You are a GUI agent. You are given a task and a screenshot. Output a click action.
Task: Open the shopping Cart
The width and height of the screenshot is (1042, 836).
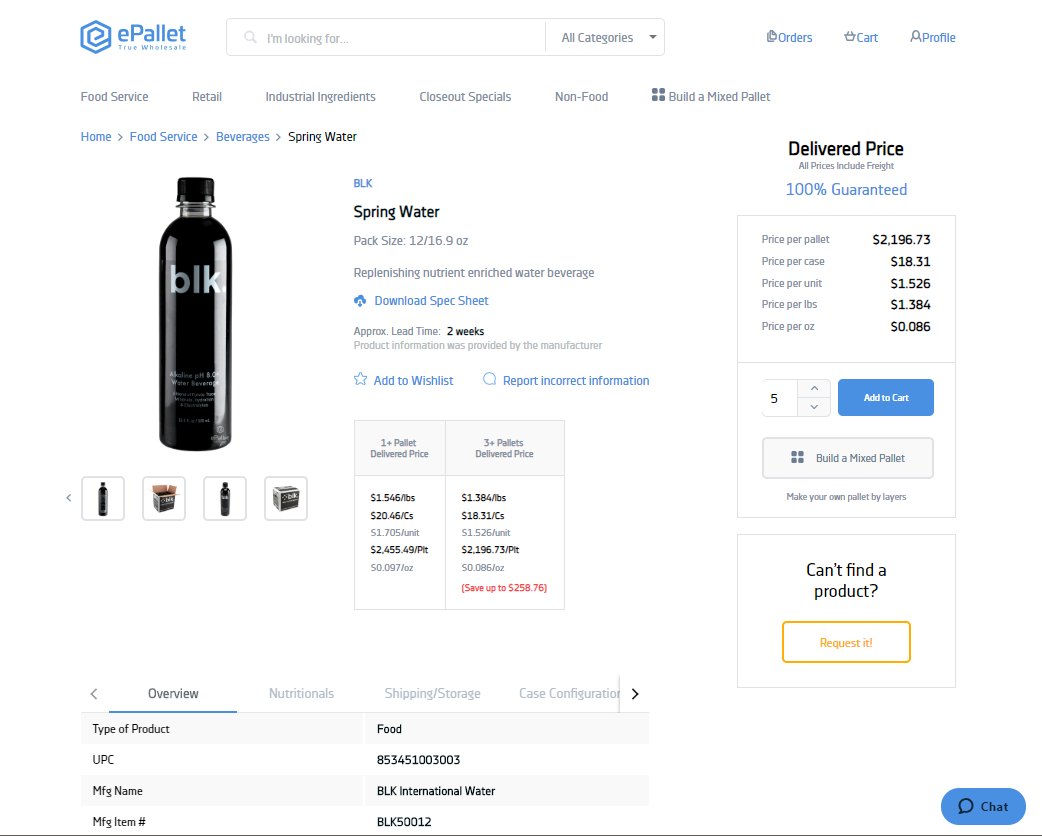[861, 38]
